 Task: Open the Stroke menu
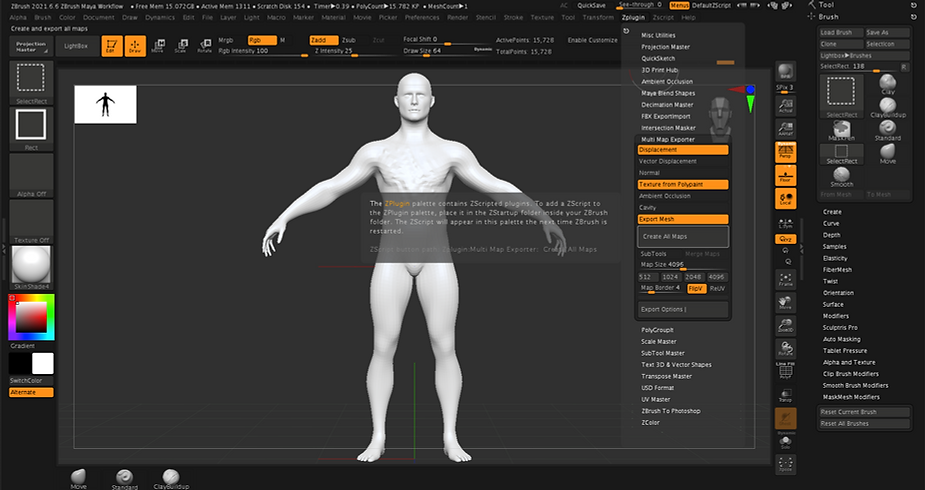pyautogui.click(x=513, y=18)
